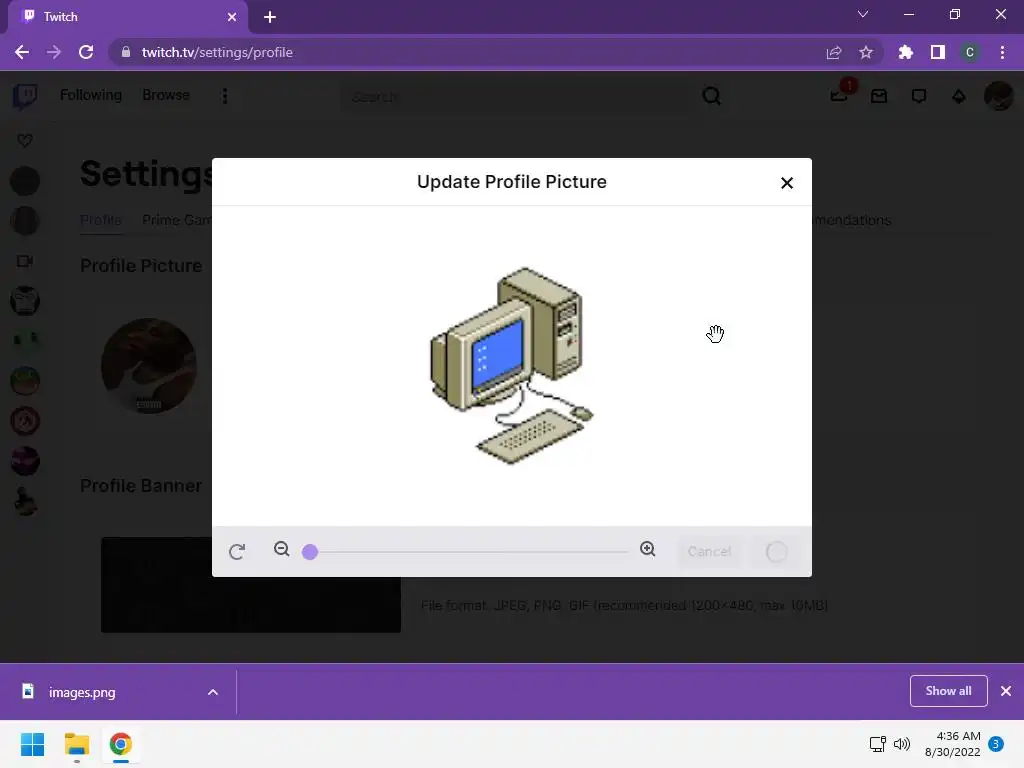Open a new browser tab
The image size is (1024, 768).
[270, 17]
